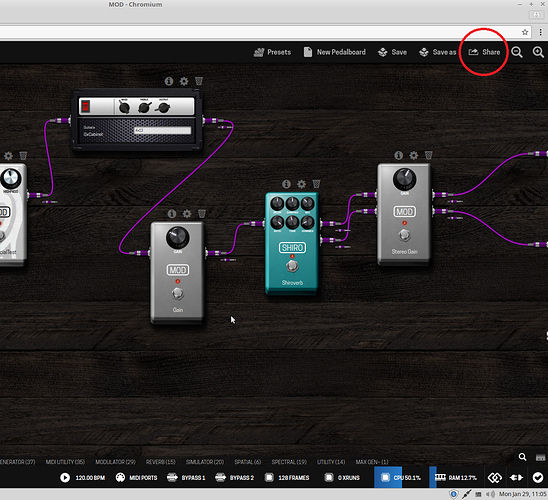Click the New Pedalboard button
548x500 pixels.
point(334,52)
